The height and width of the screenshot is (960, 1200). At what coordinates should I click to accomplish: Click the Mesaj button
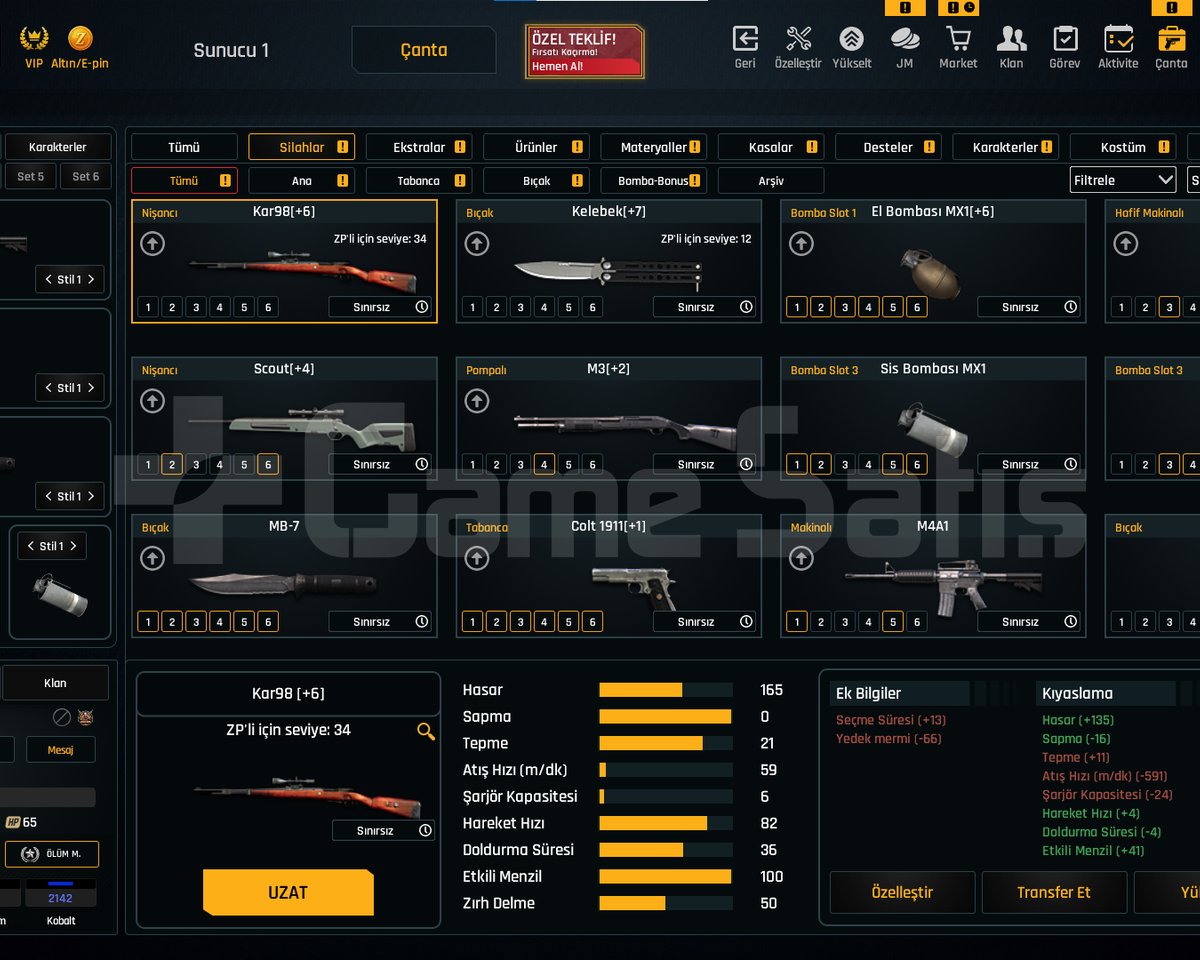pyautogui.click(x=61, y=750)
